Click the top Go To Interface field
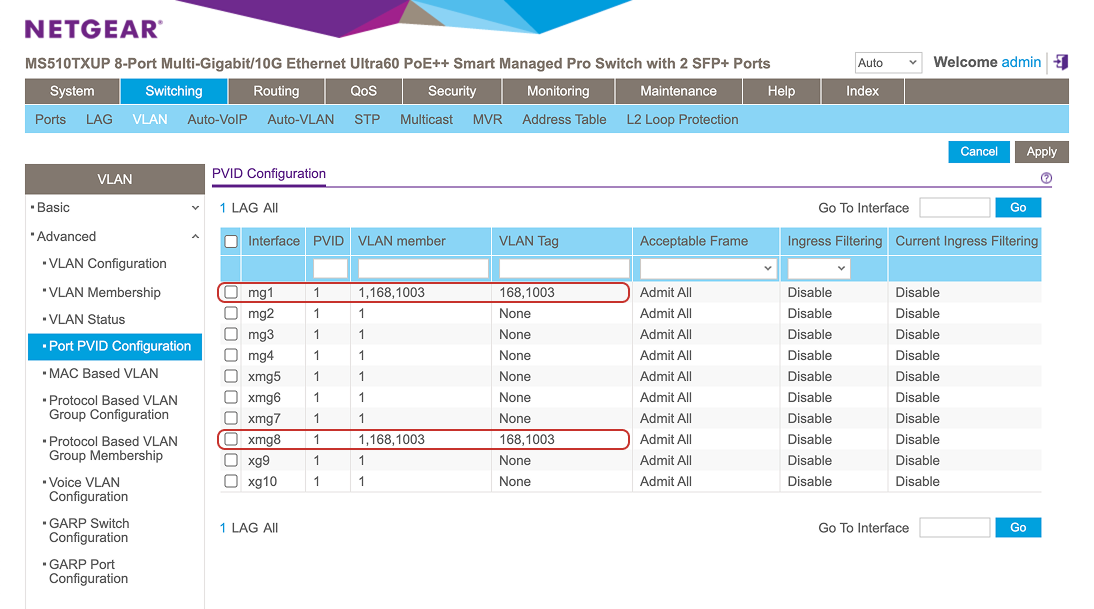 pos(954,207)
